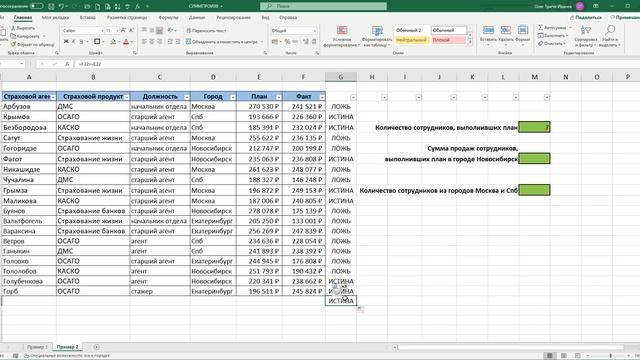Open the Данные ribbon tab
The width and height of the screenshot is (640, 360).
point(197,18)
